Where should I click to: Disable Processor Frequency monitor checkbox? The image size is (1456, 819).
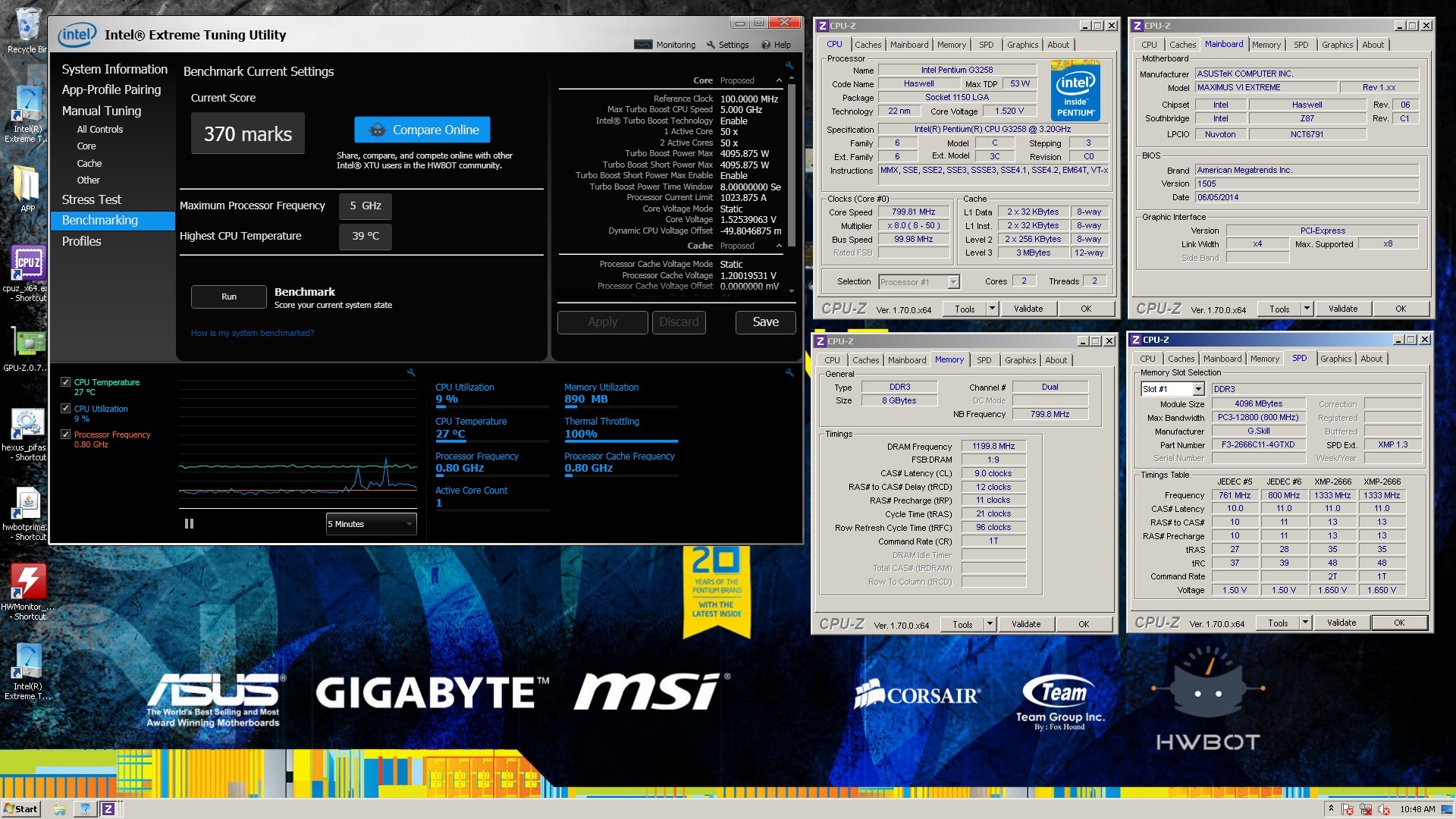pos(66,435)
